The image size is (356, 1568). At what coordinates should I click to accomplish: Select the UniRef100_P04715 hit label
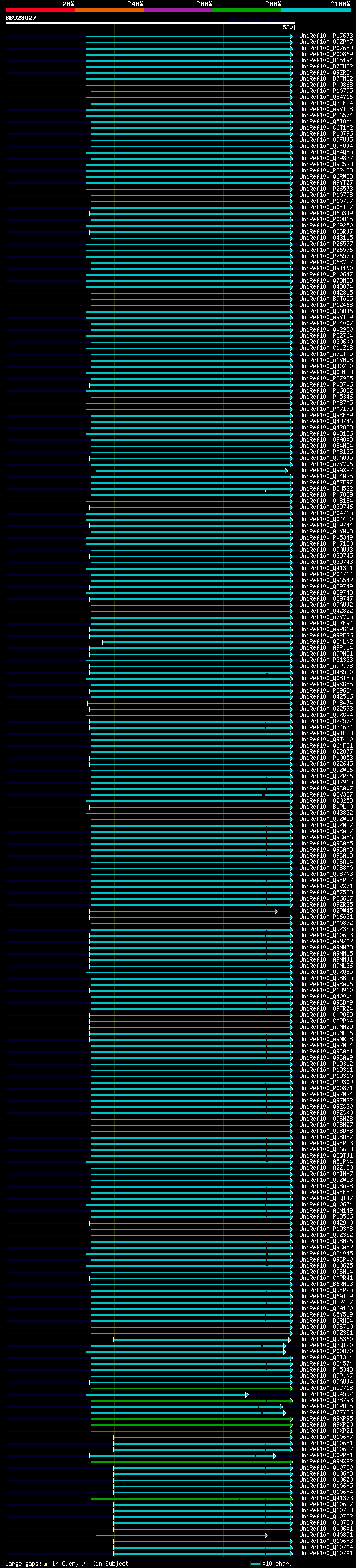(326, 513)
